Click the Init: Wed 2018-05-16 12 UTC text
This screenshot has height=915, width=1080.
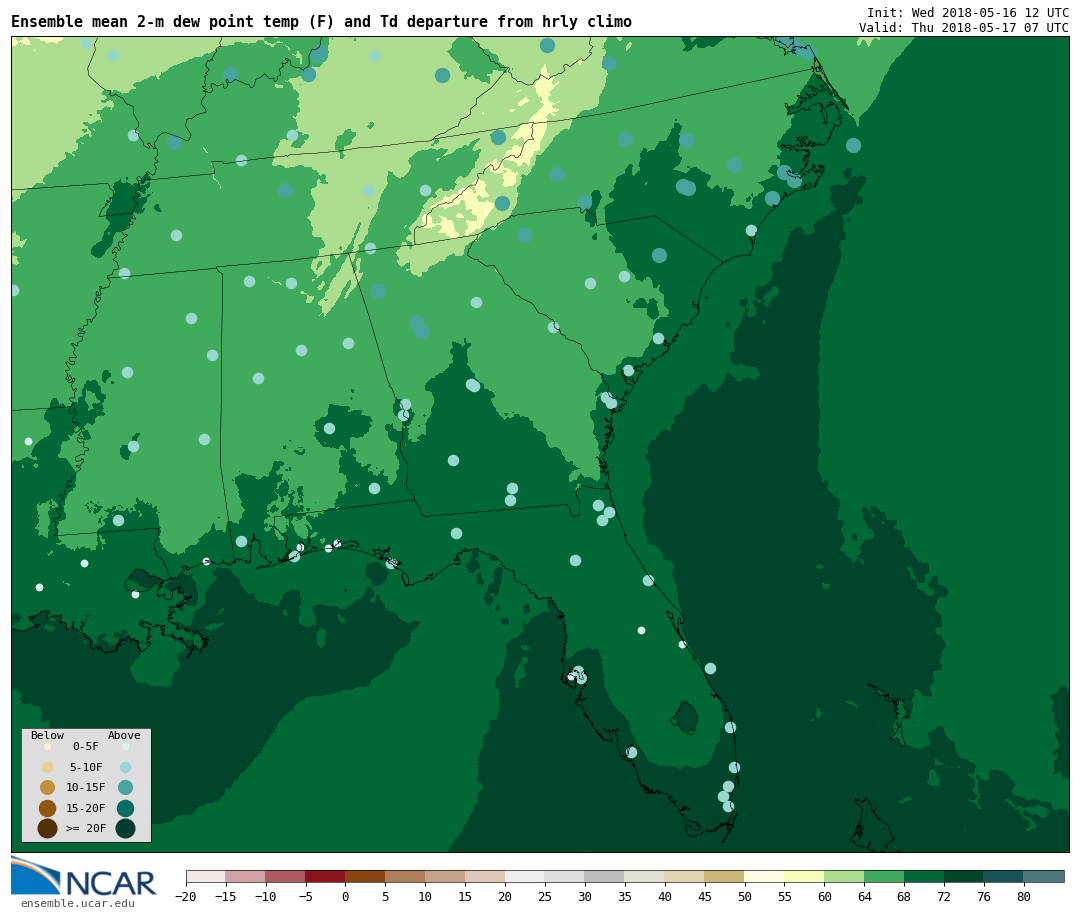tap(968, 13)
